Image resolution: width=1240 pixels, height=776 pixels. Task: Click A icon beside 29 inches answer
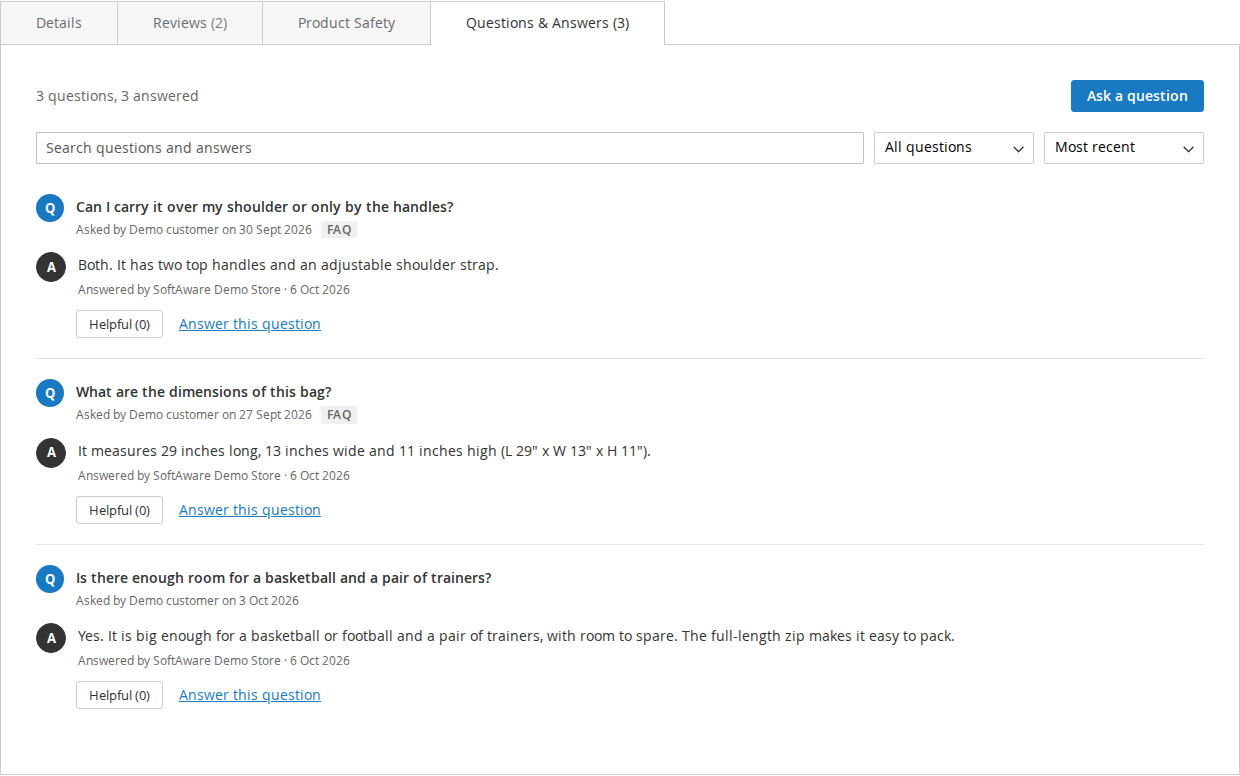[x=51, y=452]
